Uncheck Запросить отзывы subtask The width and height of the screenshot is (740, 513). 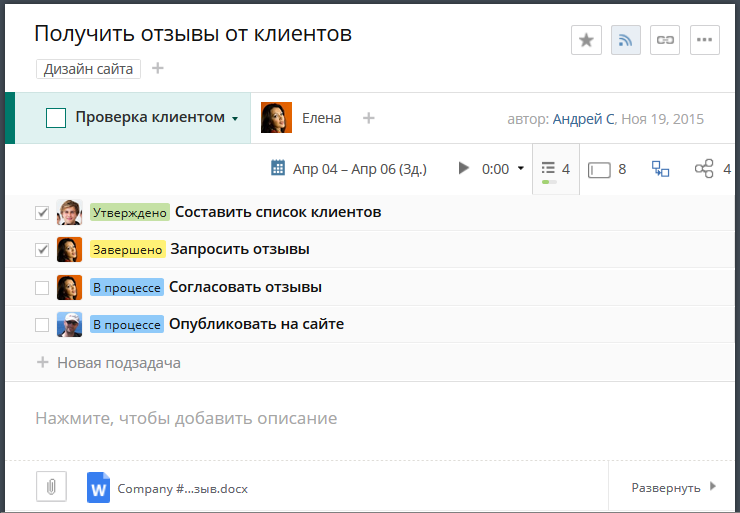click(x=42, y=250)
